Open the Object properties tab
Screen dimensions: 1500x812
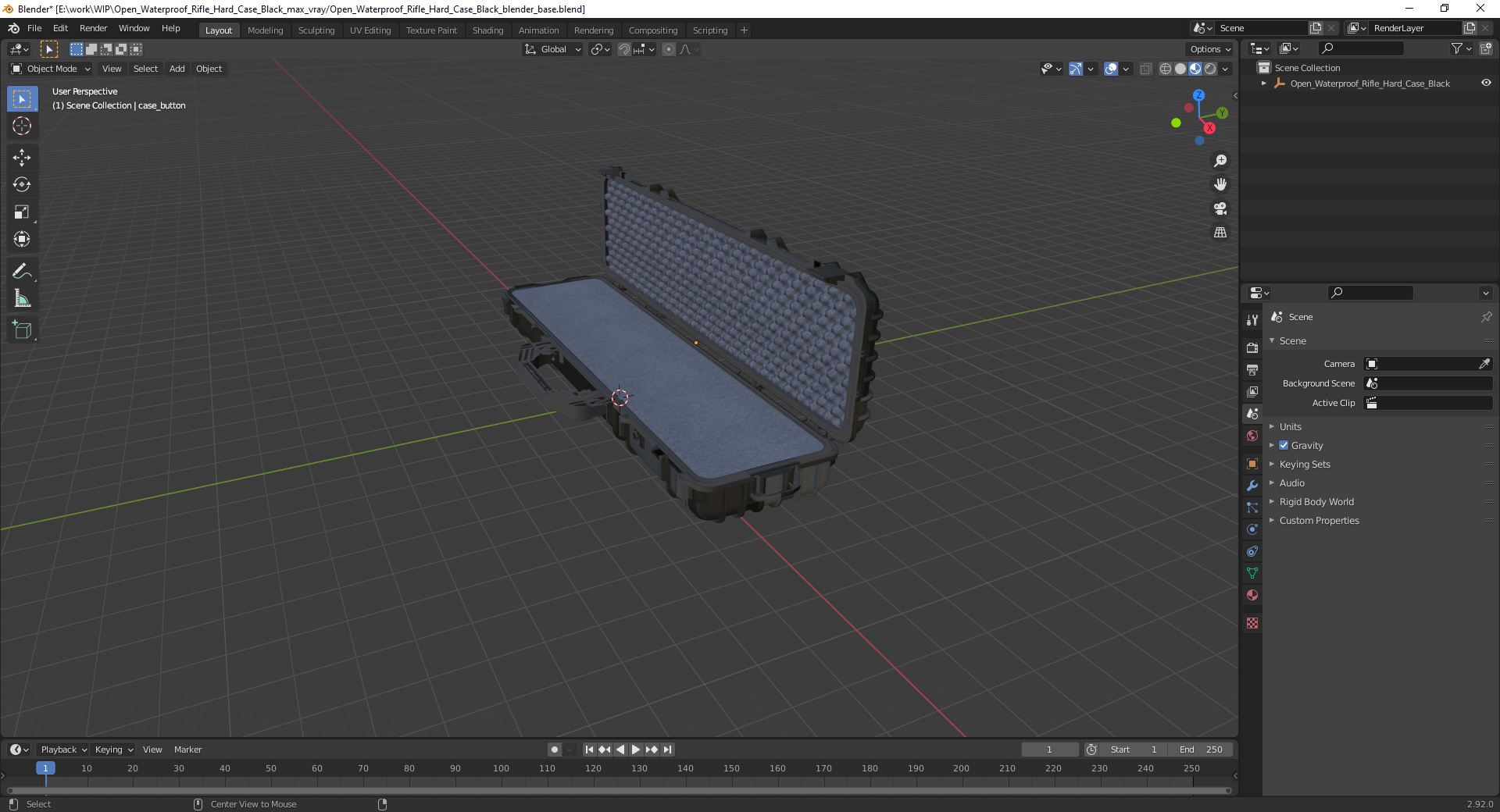point(1252,464)
